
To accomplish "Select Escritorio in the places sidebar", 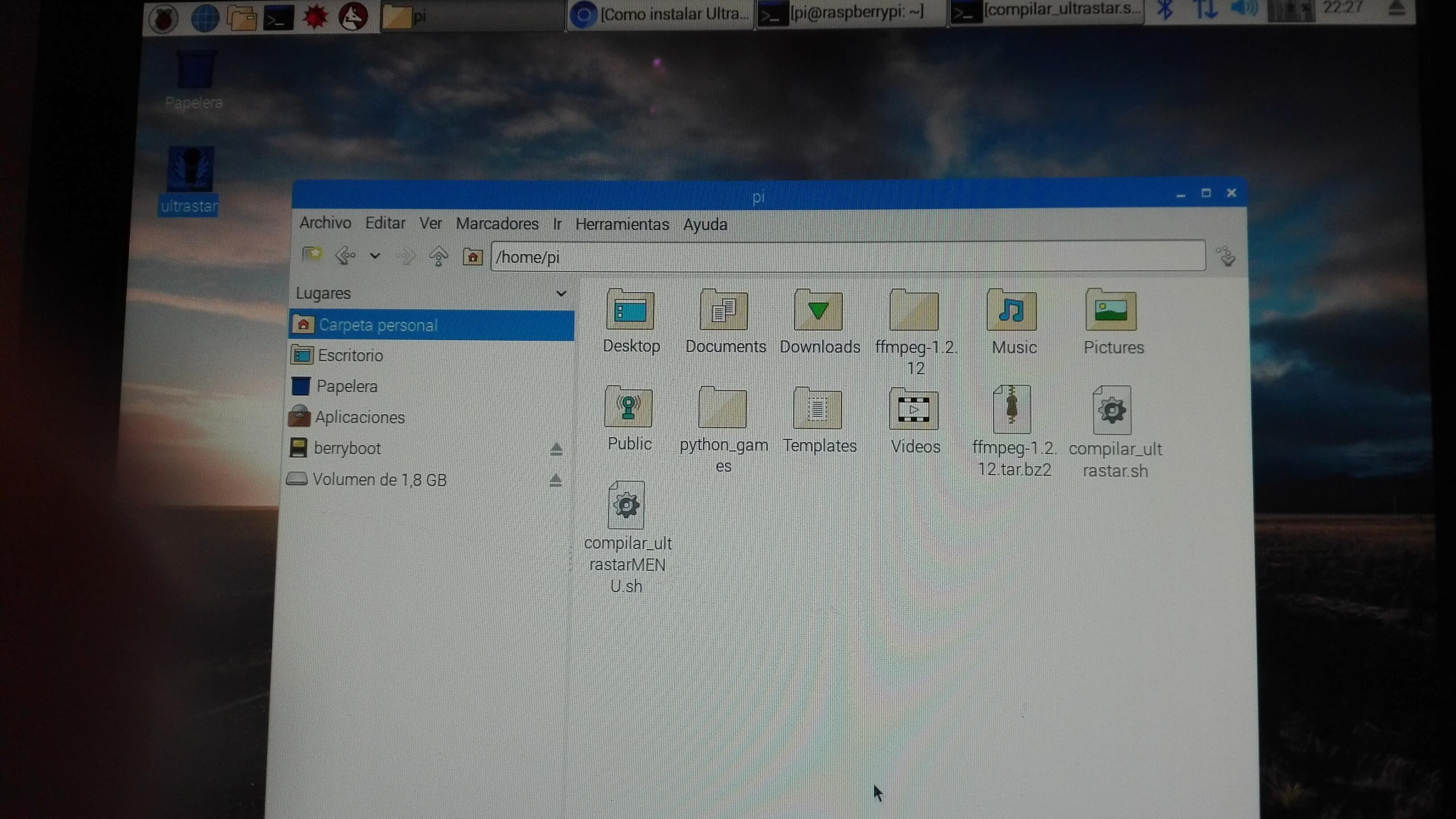I will pyautogui.click(x=350, y=356).
